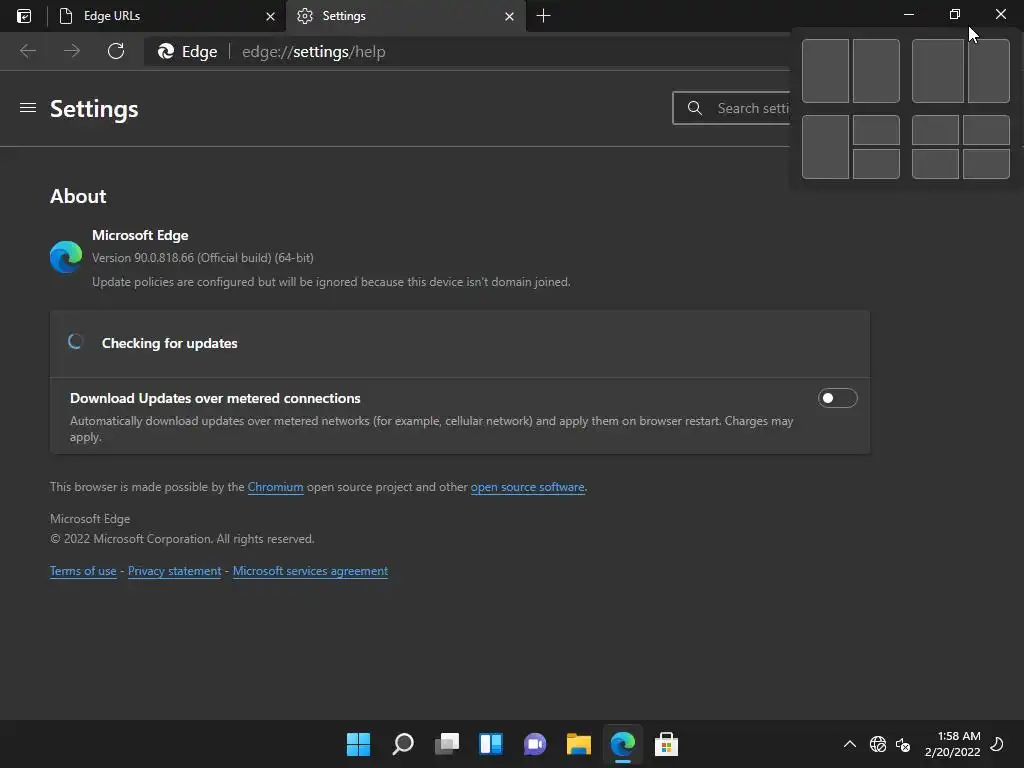This screenshot has width=1024, height=768.
Task: Open a new tab with plus button
Action: point(543,16)
